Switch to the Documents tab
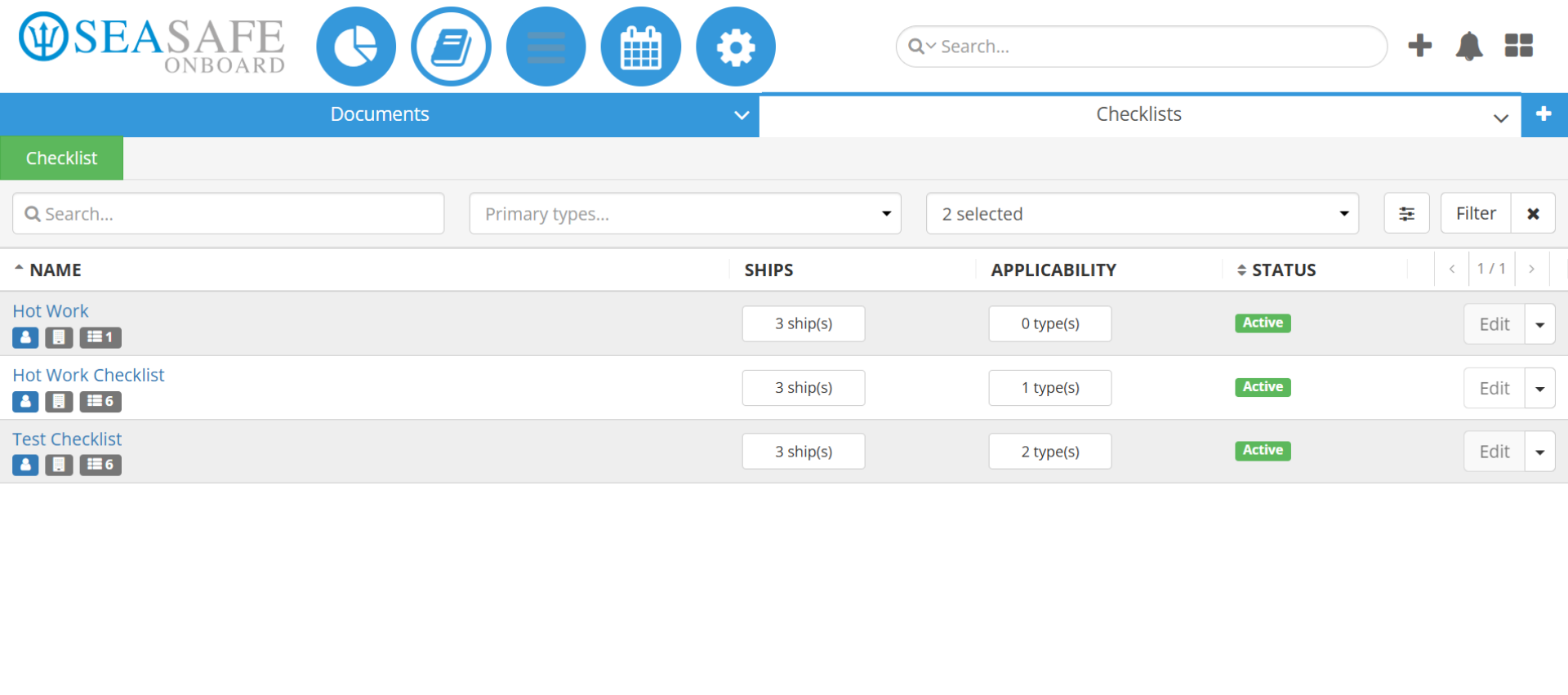 380,114
